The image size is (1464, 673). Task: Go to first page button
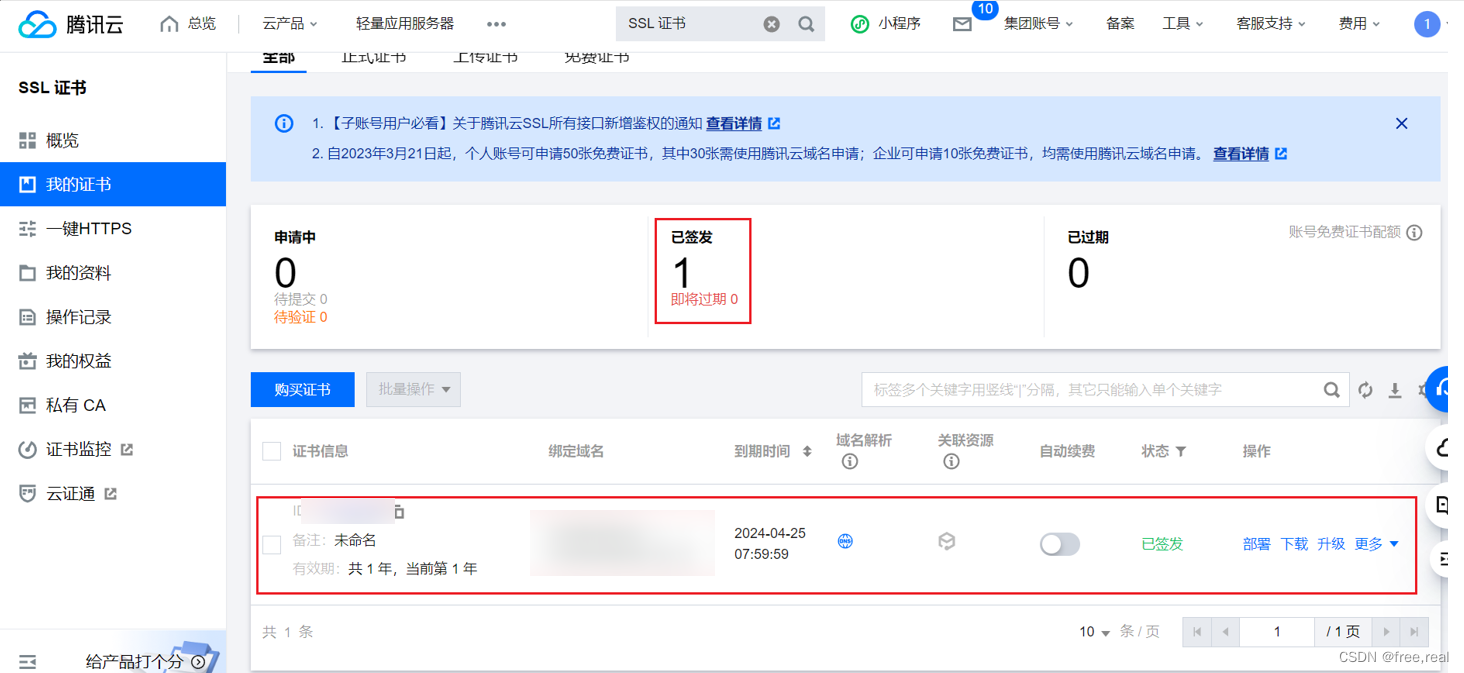1197,632
